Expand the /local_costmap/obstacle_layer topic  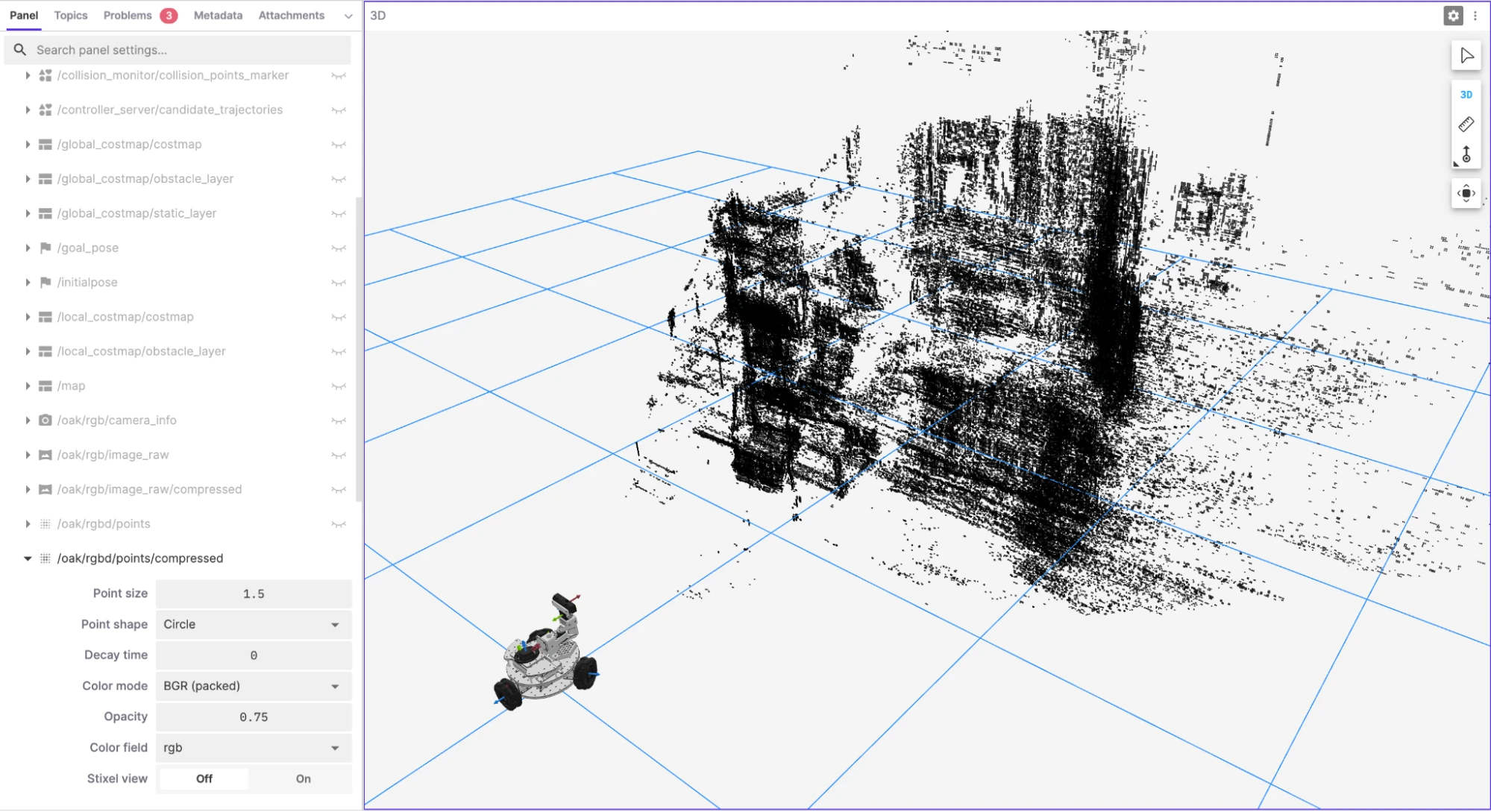pyautogui.click(x=28, y=351)
